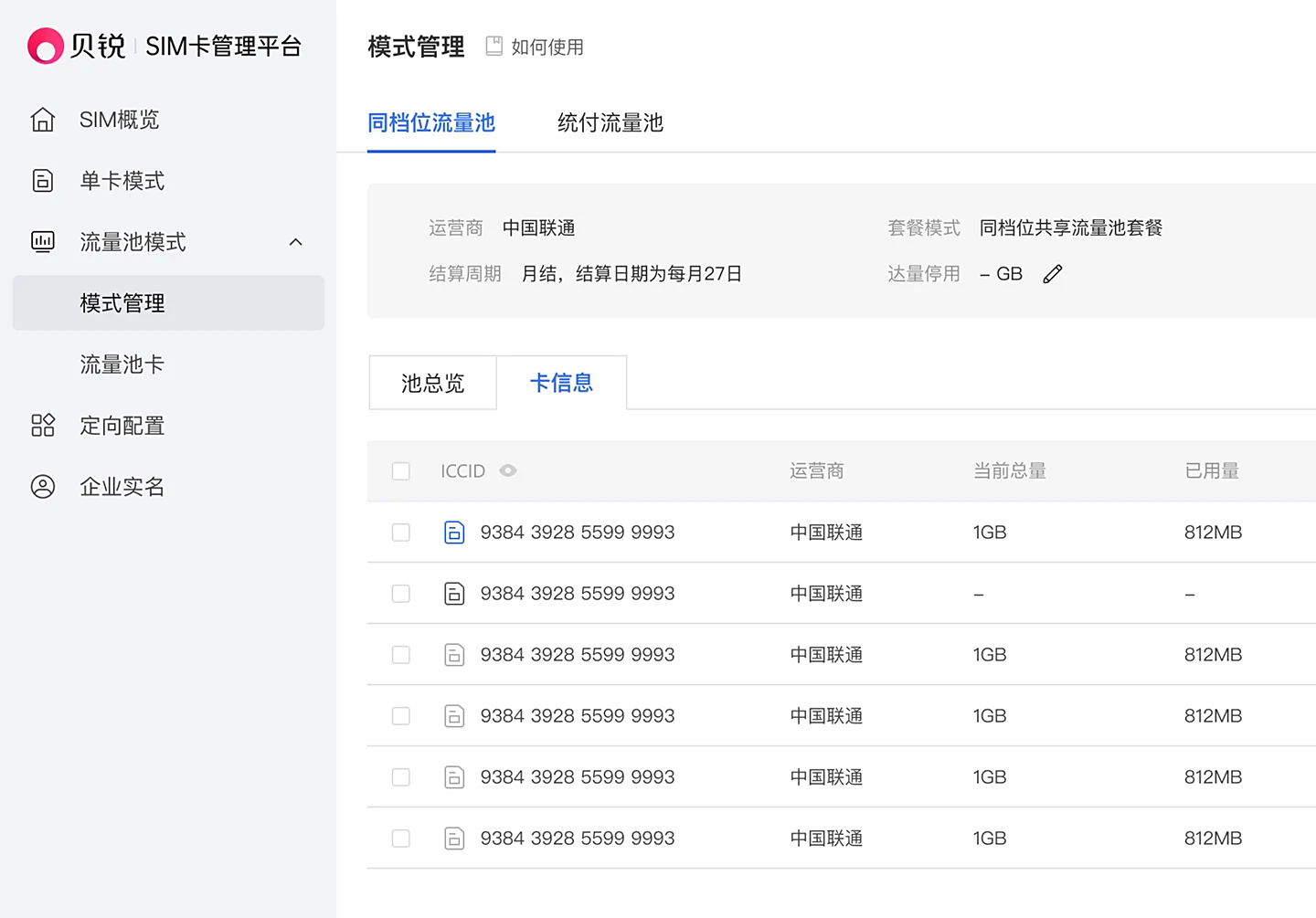Viewport: 1316px width, 918px height.
Task: Open the 如何使用 help link
Action: click(547, 47)
